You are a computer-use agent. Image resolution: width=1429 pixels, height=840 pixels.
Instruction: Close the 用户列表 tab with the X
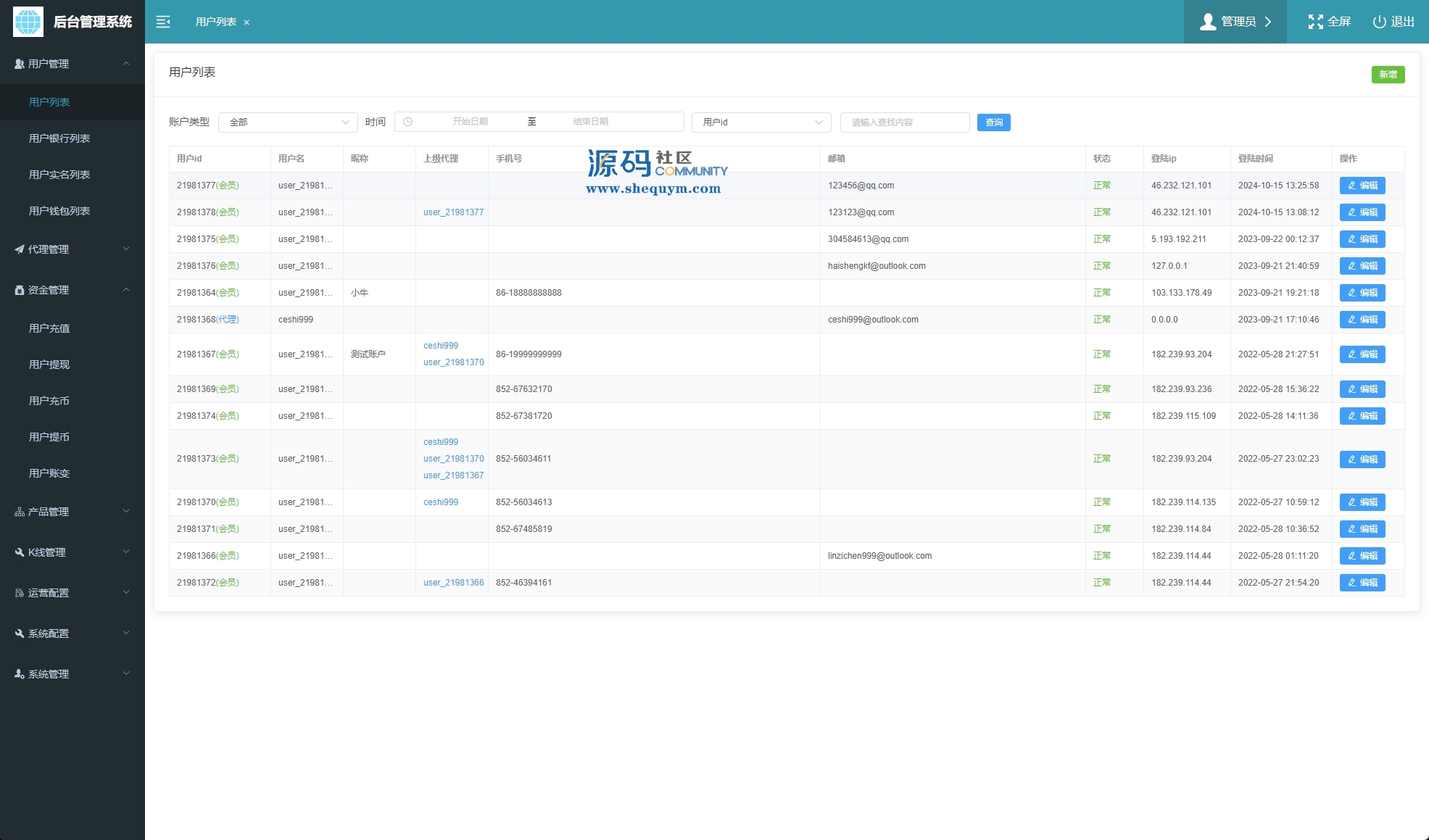tap(247, 22)
